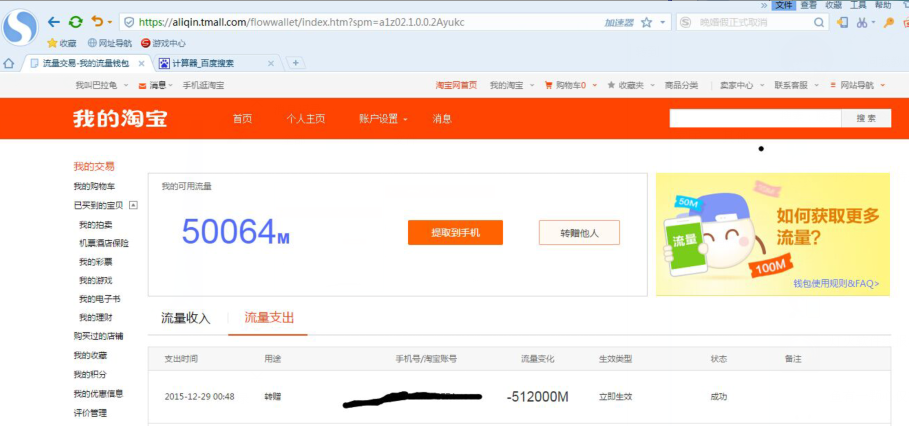The image size is (909, 426).
Task: Open 机票酒店保险 in sidebar
Action: click(x=104, y=243)
